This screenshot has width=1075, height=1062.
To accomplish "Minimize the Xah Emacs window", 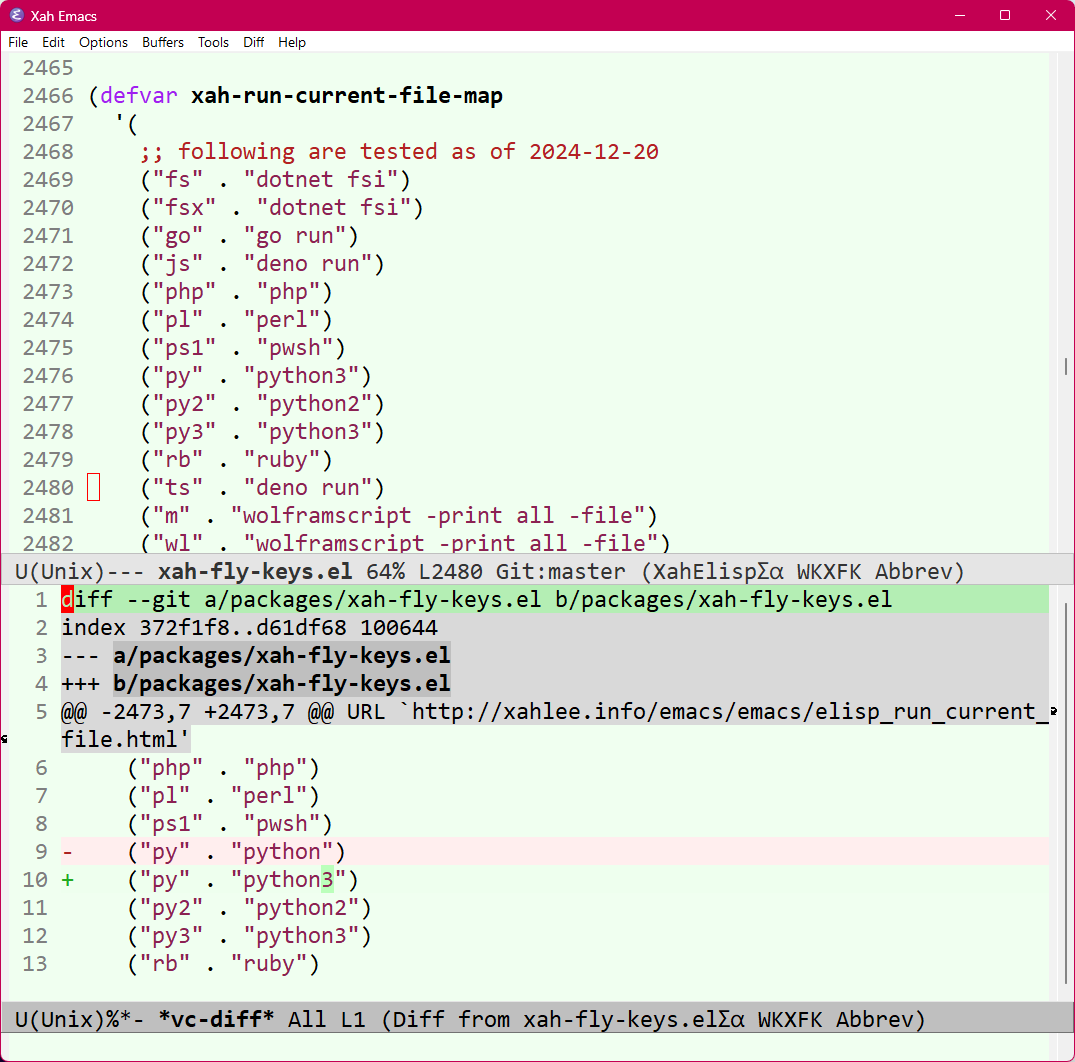I will click(960, 15).
